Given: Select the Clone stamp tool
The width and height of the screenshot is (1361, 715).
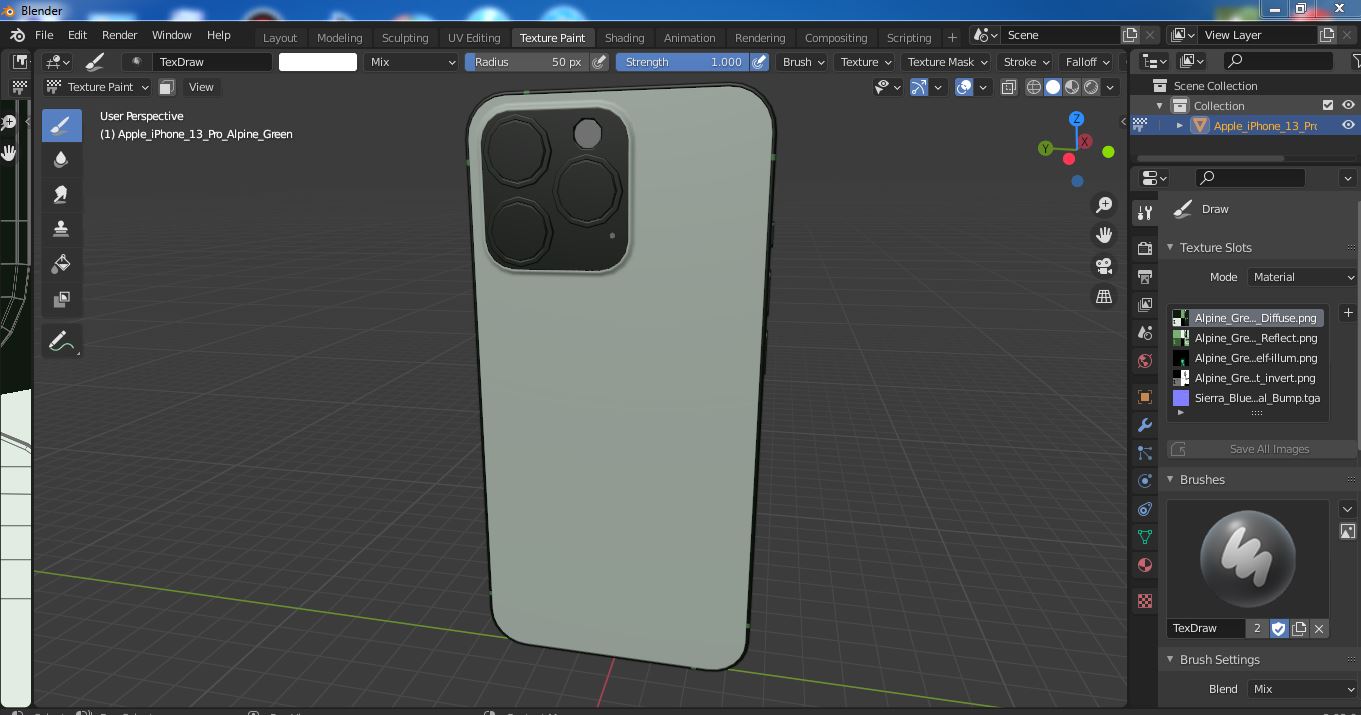Looking at the screenshot, I should (x=61, y=229).
